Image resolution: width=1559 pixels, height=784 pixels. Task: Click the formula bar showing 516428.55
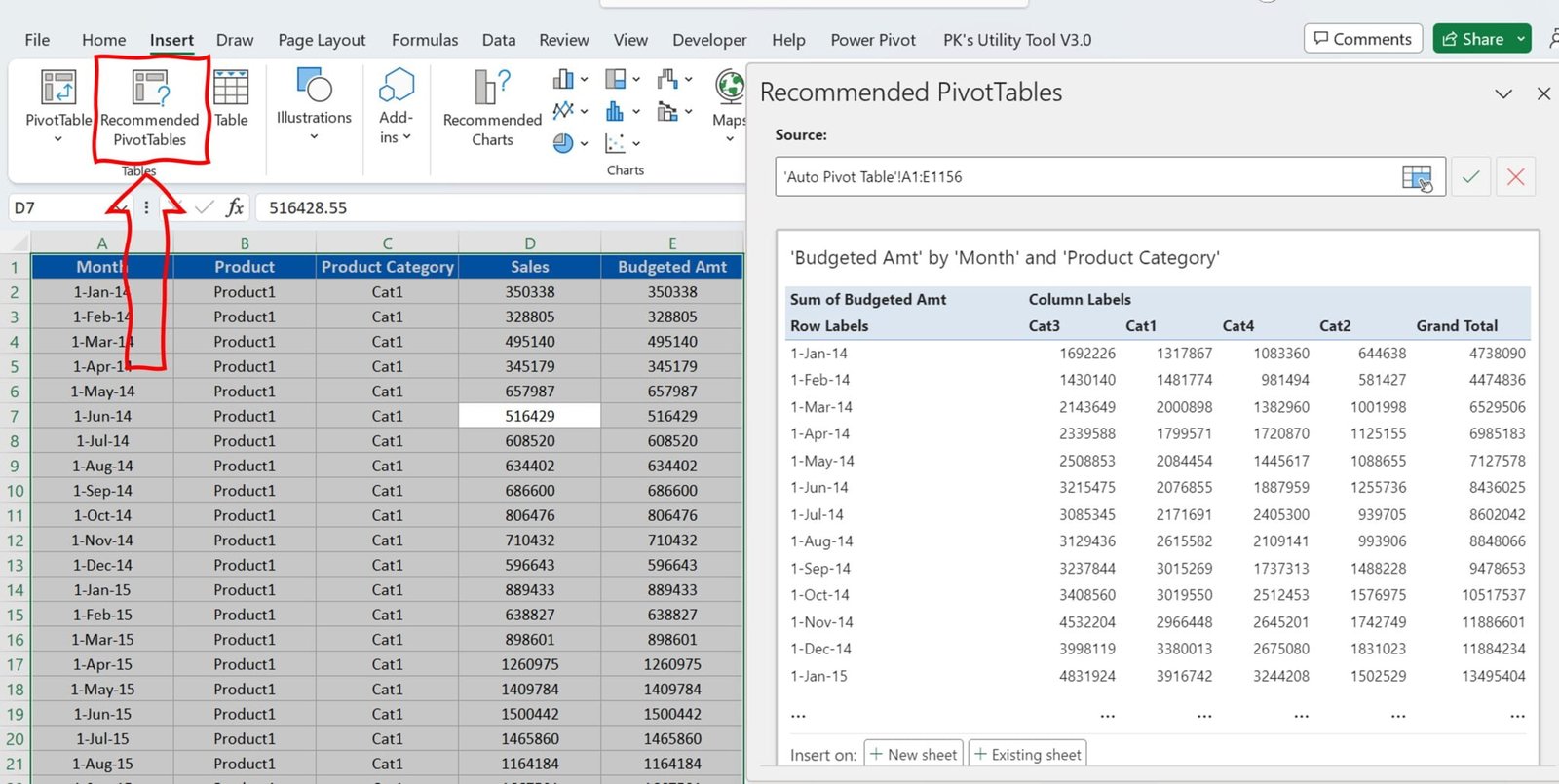[501, 207]
